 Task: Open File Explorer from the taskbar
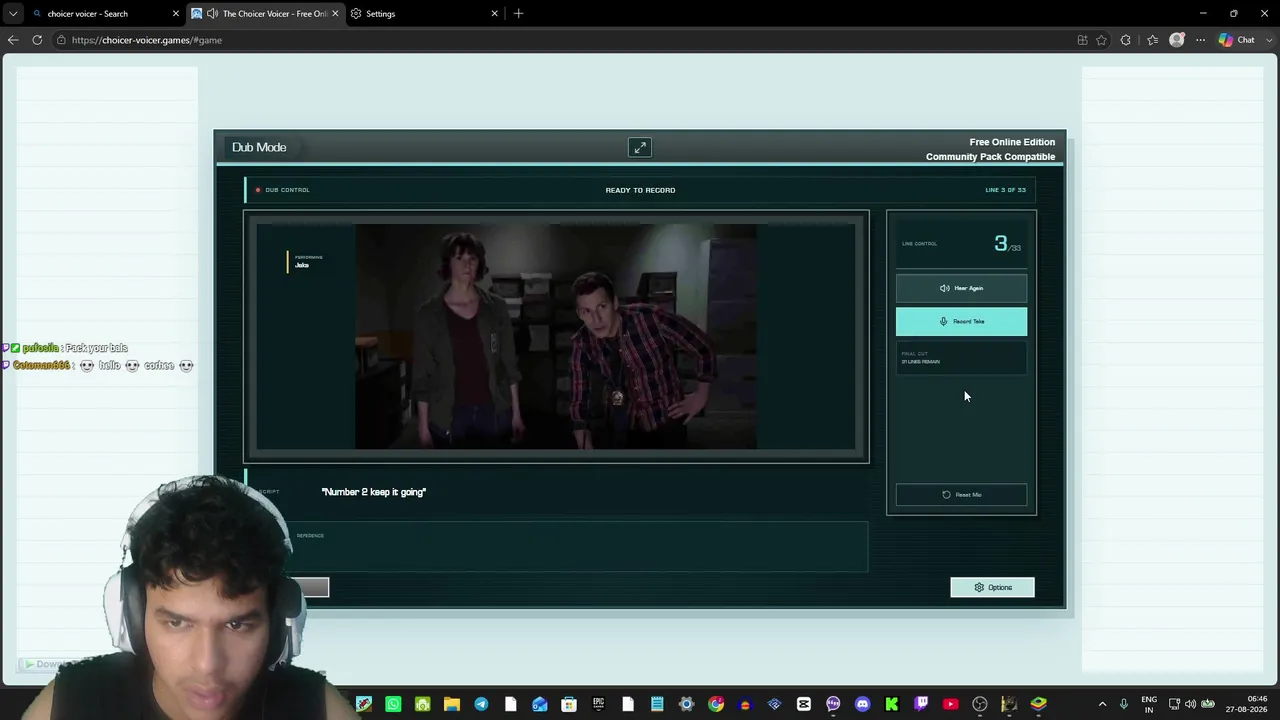pyautogui.click(x=452, y=704)
